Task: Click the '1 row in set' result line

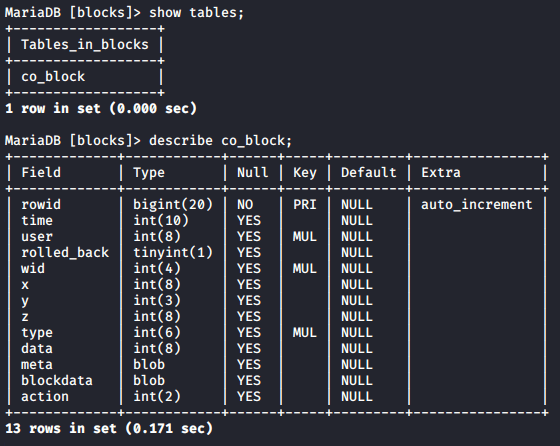Action: [101, 109]
